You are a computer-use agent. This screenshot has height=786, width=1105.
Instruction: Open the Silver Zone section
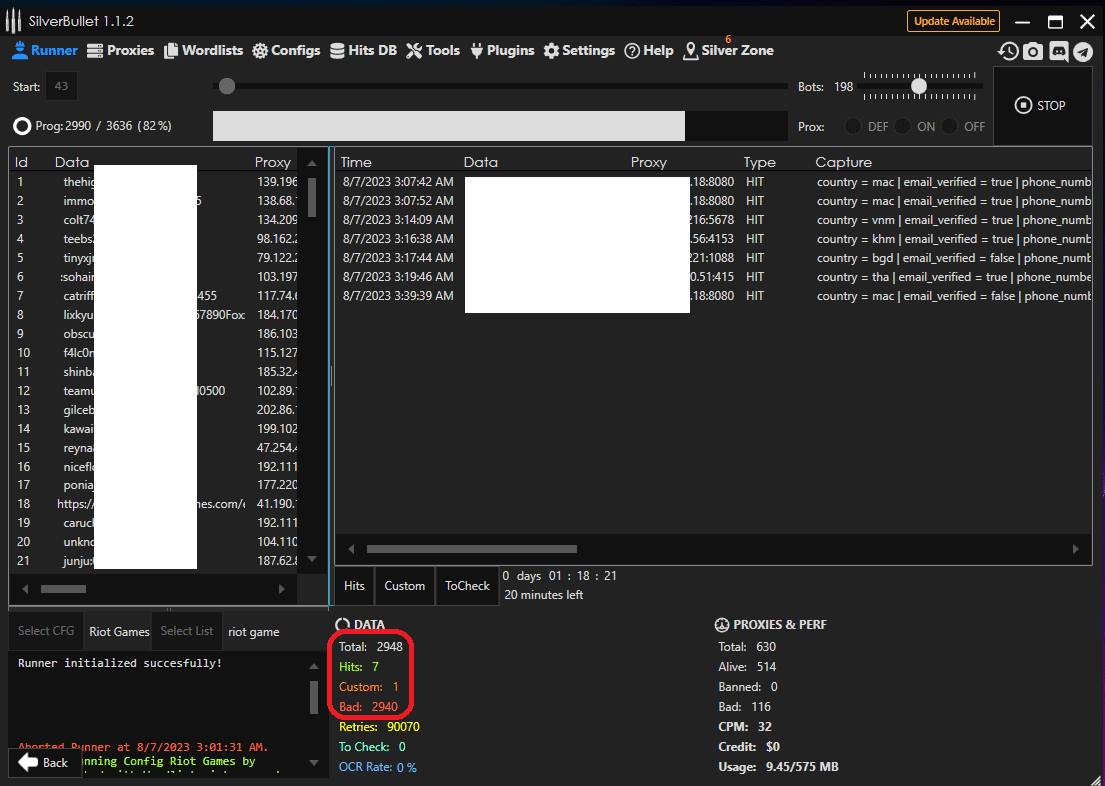(x=728, y=51)
